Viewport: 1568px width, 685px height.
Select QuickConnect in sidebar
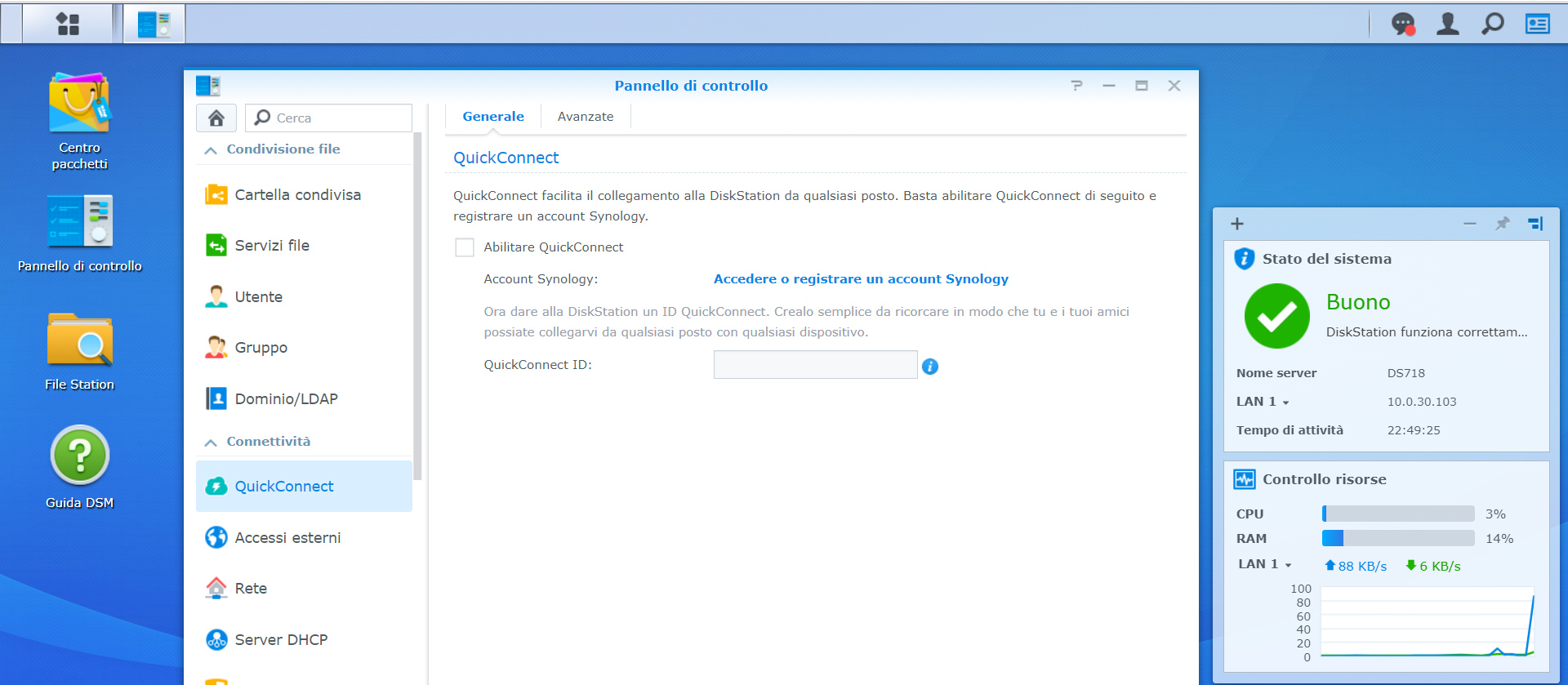pyautogui.click(x=304, y=487)
